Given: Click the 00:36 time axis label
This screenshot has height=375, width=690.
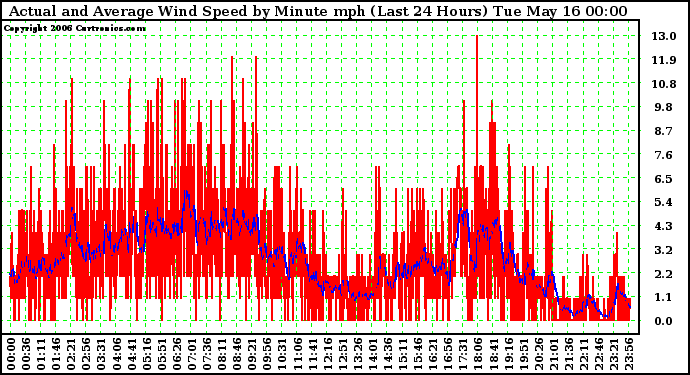Looking at the screenshot, I should [x=26, y=354].
